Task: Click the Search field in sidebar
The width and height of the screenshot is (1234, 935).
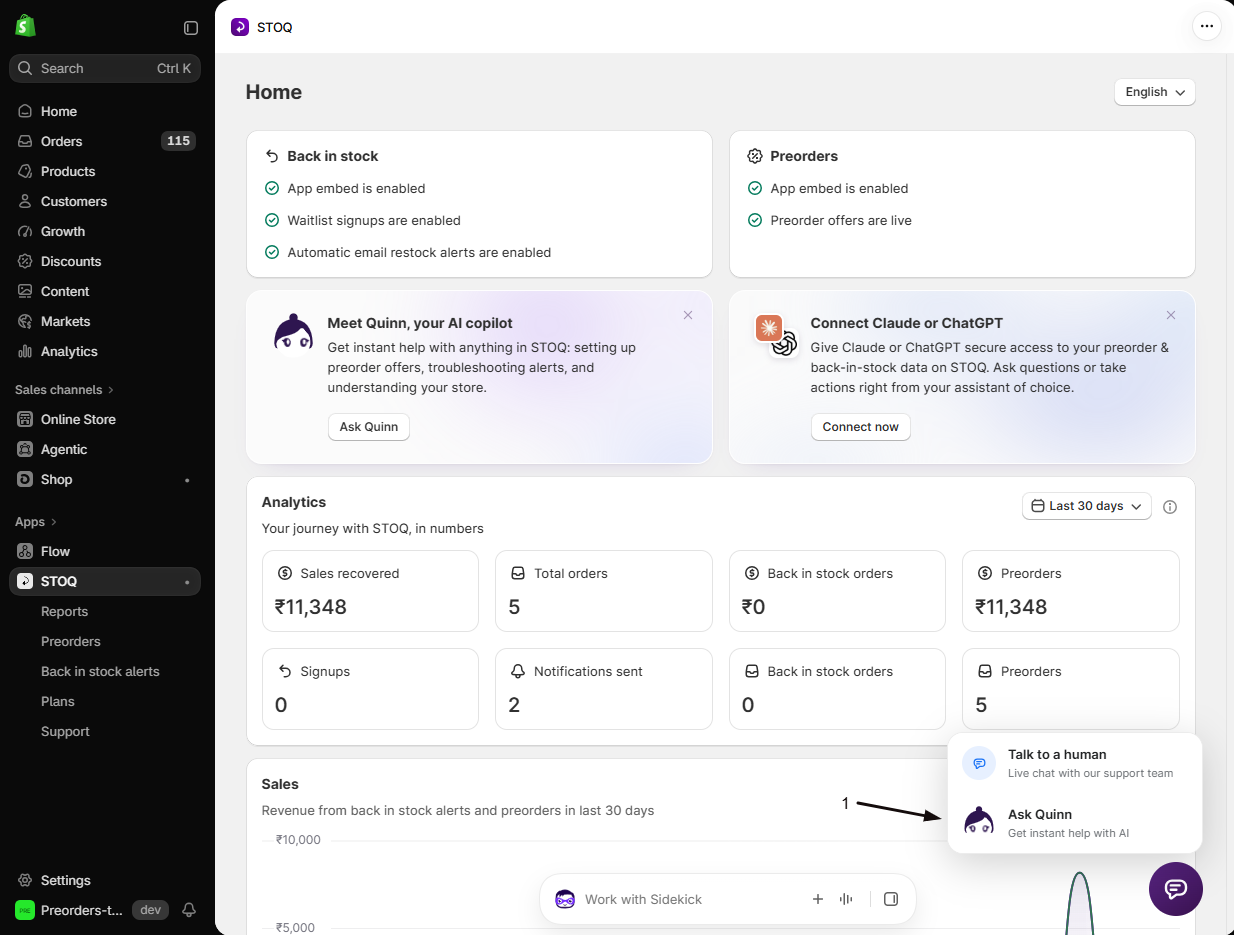Action: (x=105, y=68)
